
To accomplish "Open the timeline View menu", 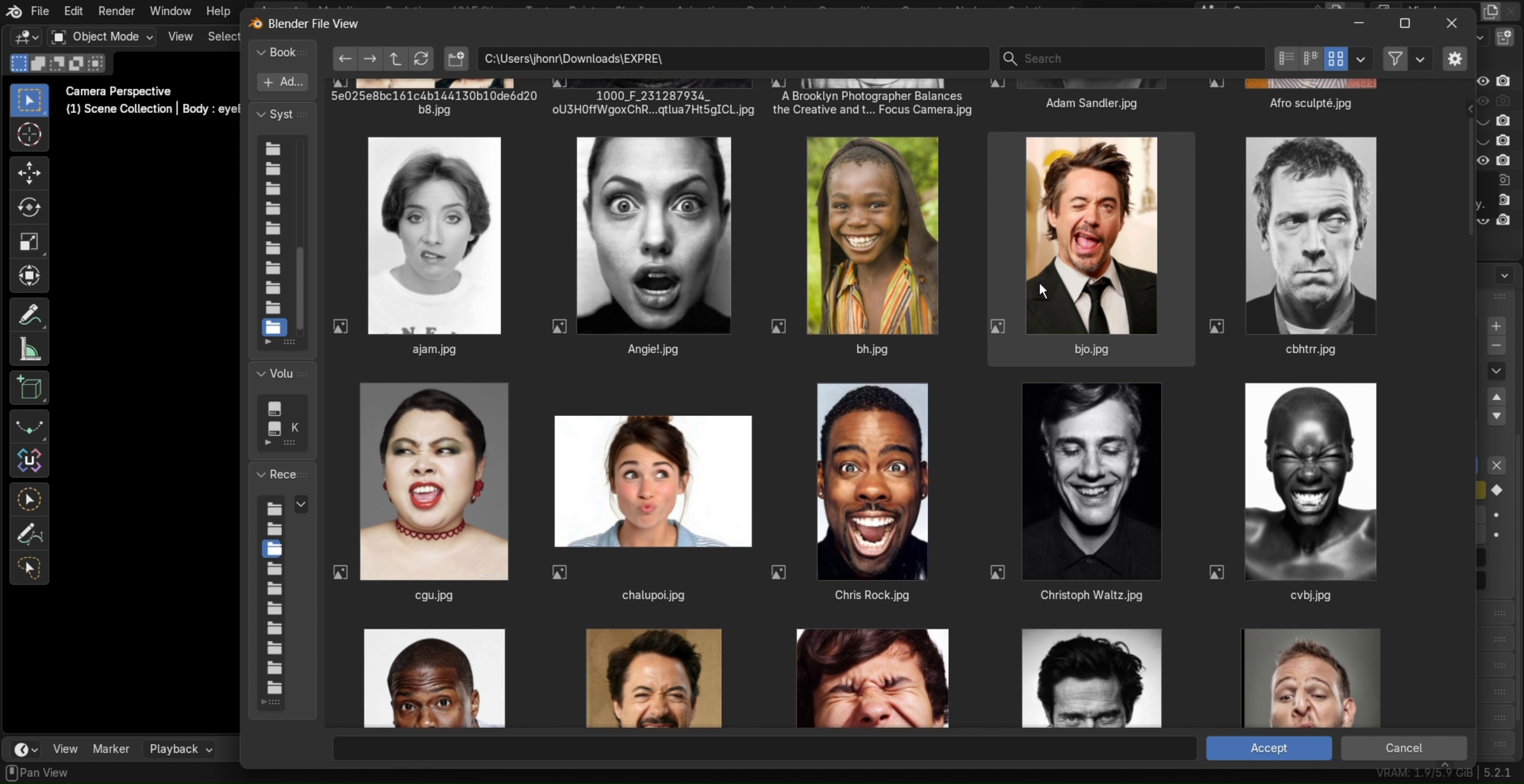I will pyautogui.click(x=65, y=749).
